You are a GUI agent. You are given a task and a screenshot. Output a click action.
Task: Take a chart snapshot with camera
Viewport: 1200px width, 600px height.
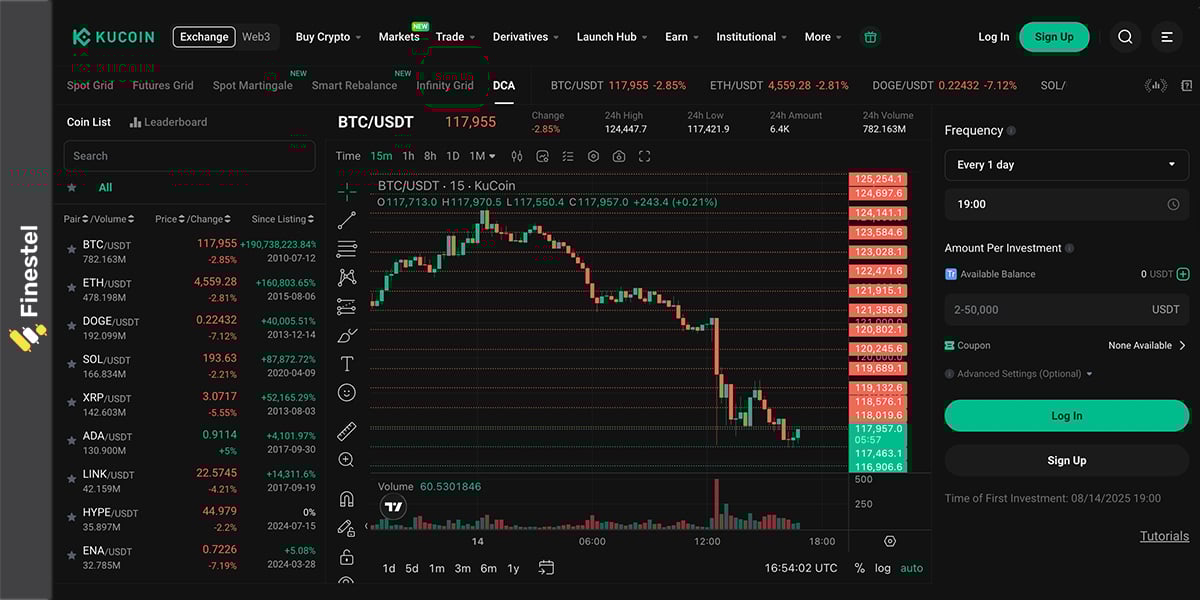point(619,156)
